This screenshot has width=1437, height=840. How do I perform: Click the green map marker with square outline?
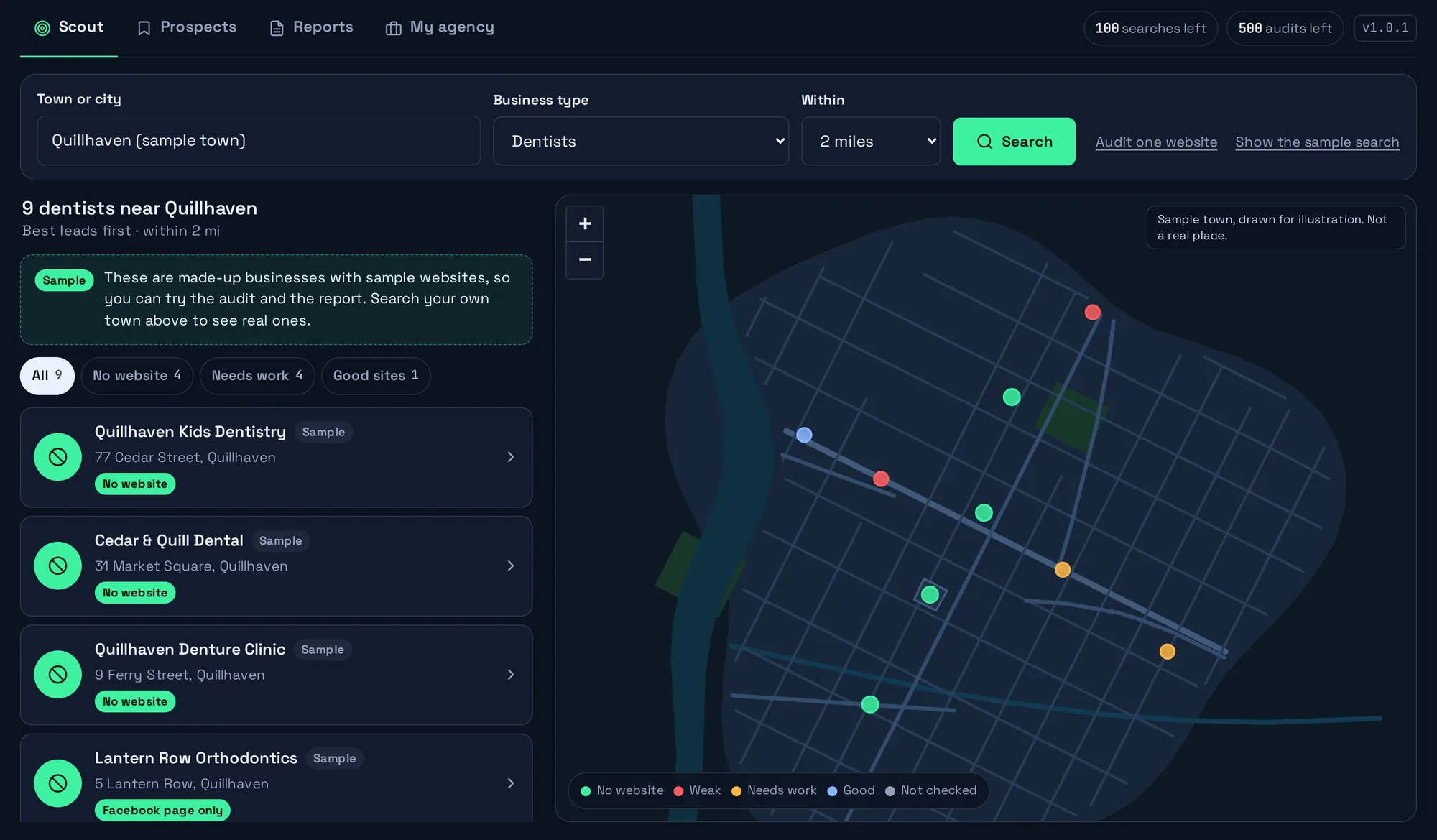930,594
